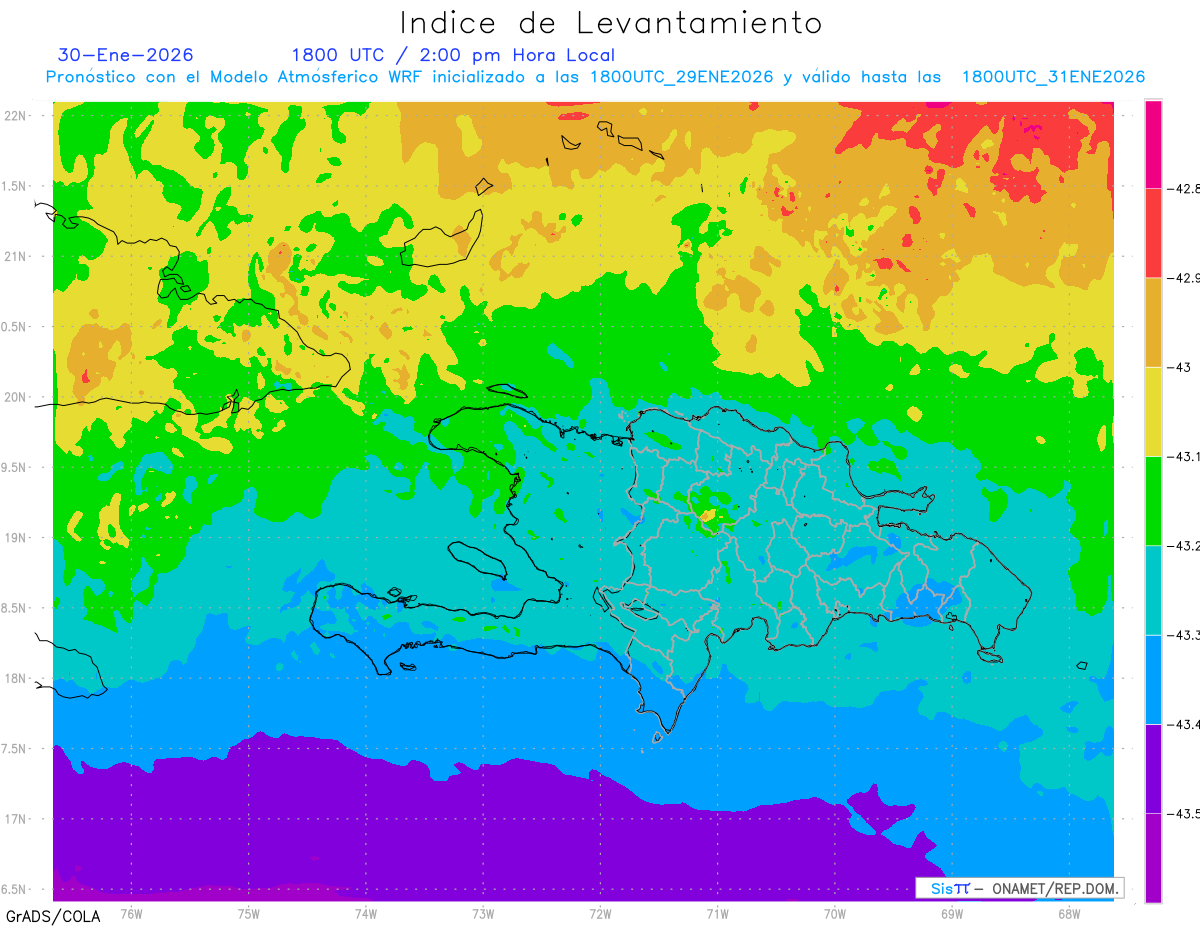The image size is (1200, 927).
Task: Click the orange color bar segment between -42.9 and -43
Action: (1153, 322)
